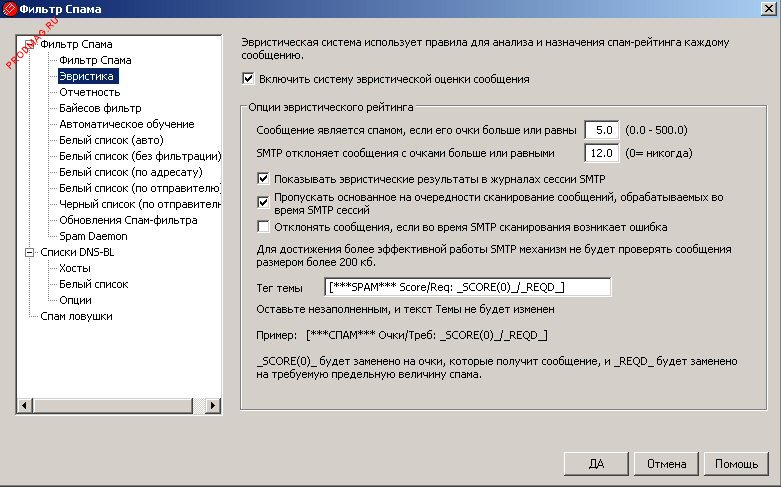Open Spam Daemon settings page
Image resolution: width=781 pixels, height=487 pixels.
point(93,236)
